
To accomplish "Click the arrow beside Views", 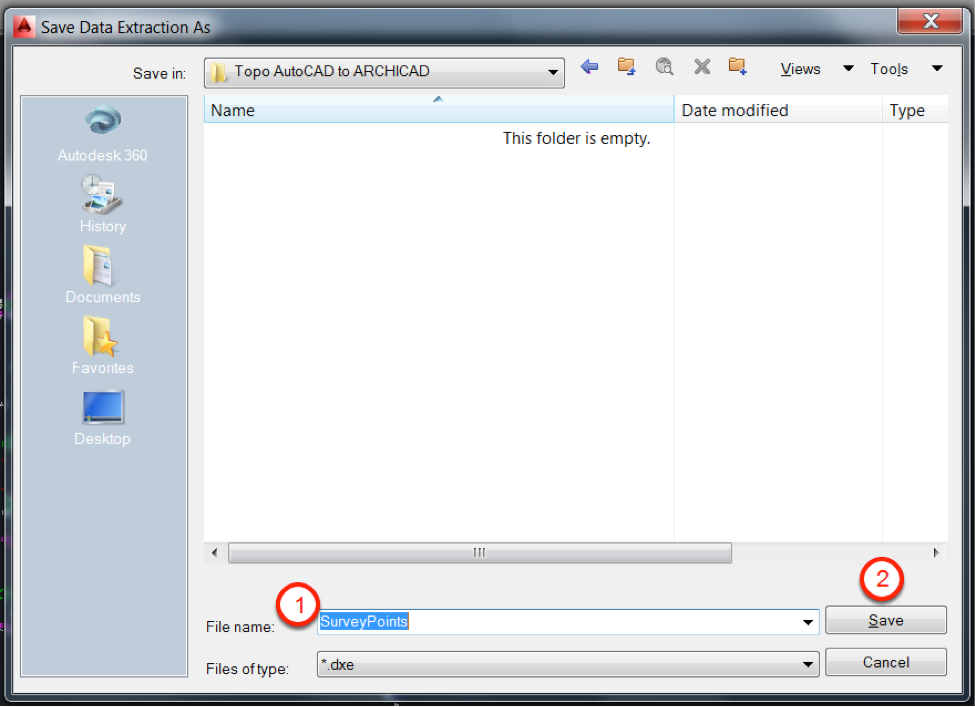I will [x=848, y=68].
